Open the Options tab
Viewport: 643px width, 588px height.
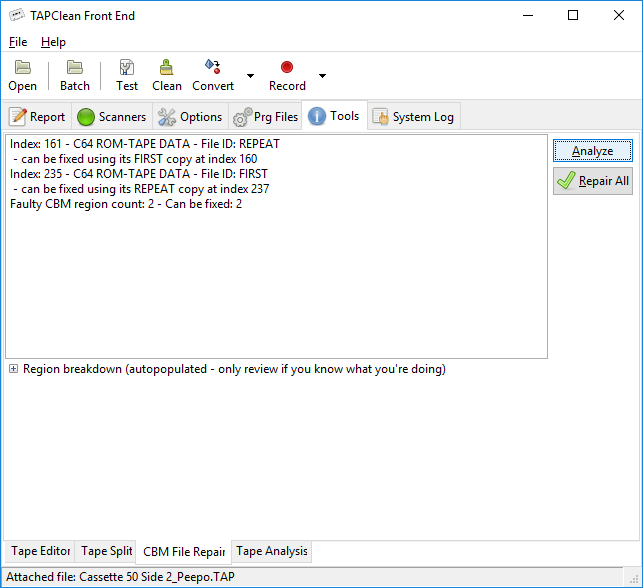tap(190, 117)
